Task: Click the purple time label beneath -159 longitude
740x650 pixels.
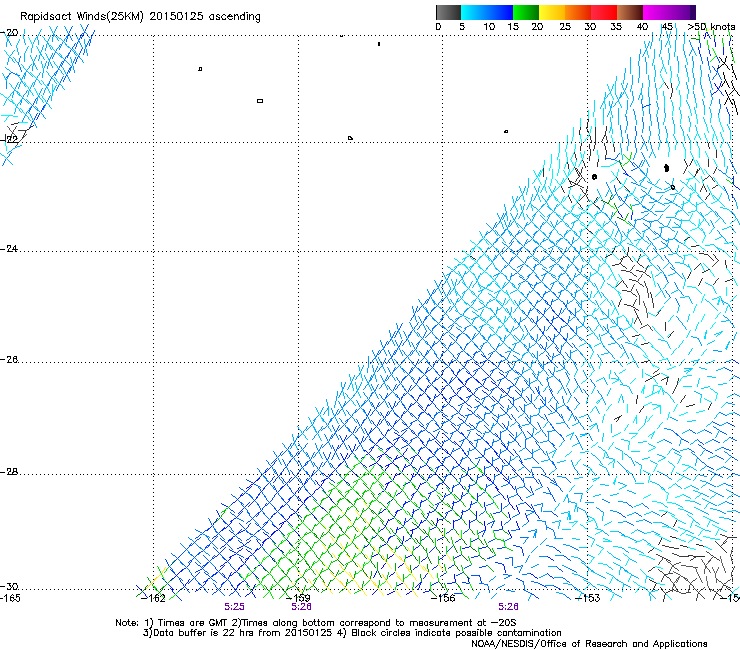Action: (302, 607)
